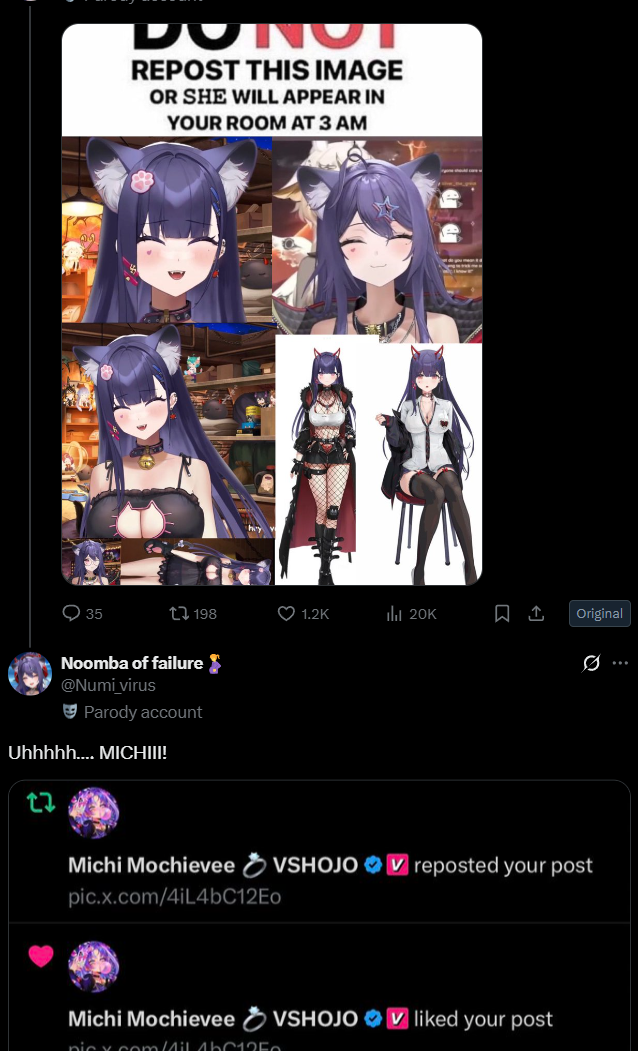Open the share upload icon
The image size is (638, 1051).
[x=536, y=613]
